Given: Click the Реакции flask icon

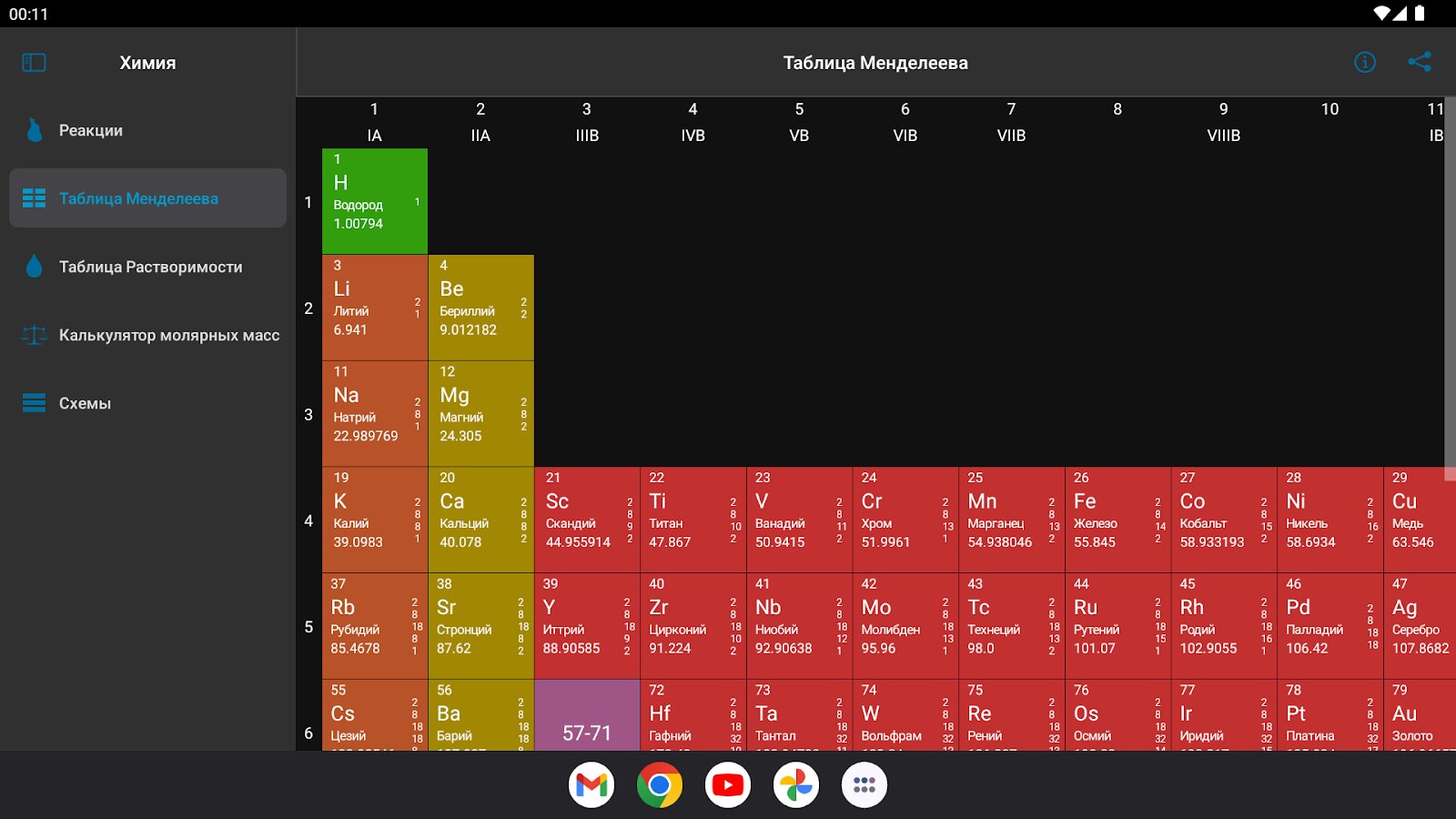Looking at the screenshot, I should pyautogui.click(x=35, y=130).
